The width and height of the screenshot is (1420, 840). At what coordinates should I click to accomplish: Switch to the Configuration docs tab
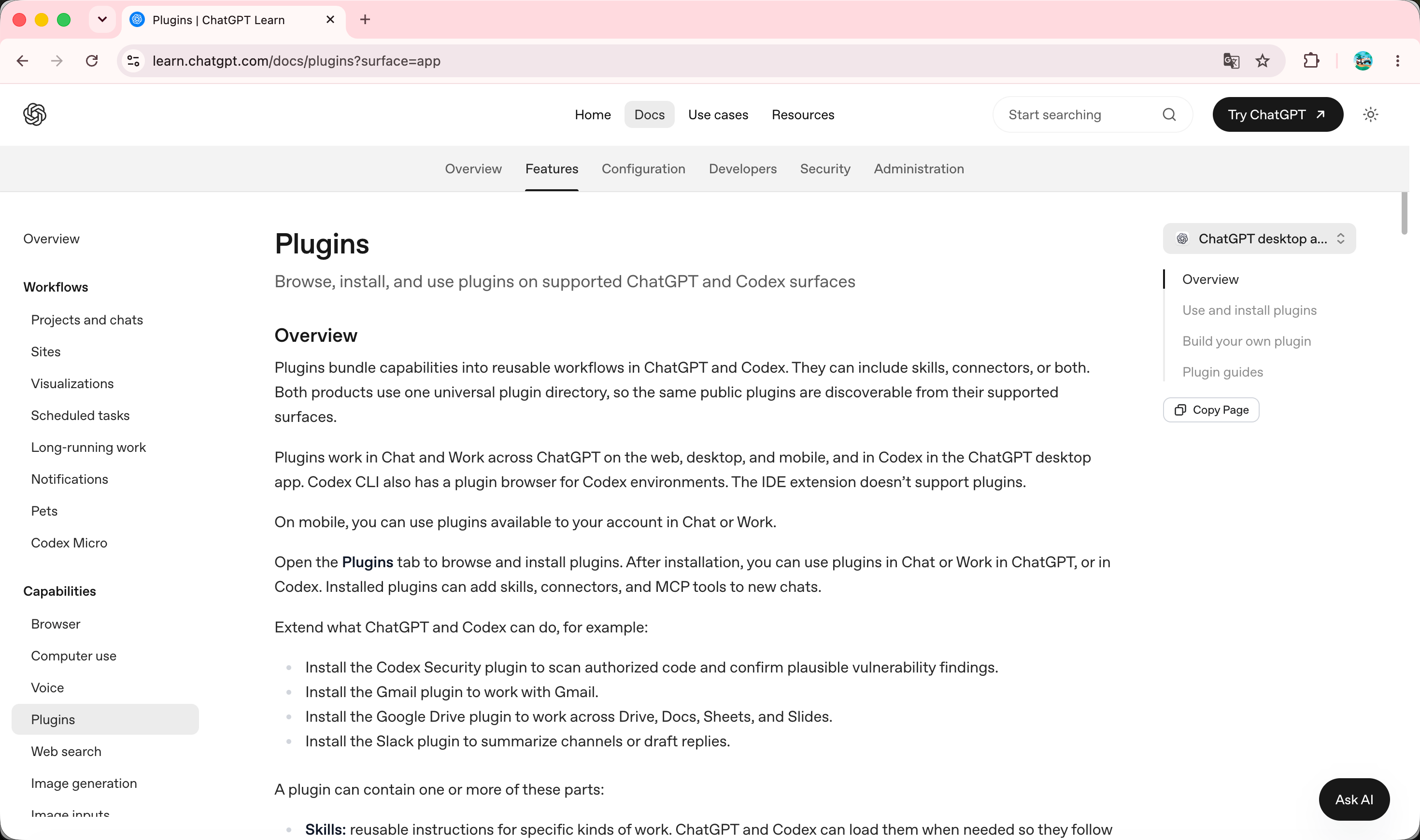point(643,168)
